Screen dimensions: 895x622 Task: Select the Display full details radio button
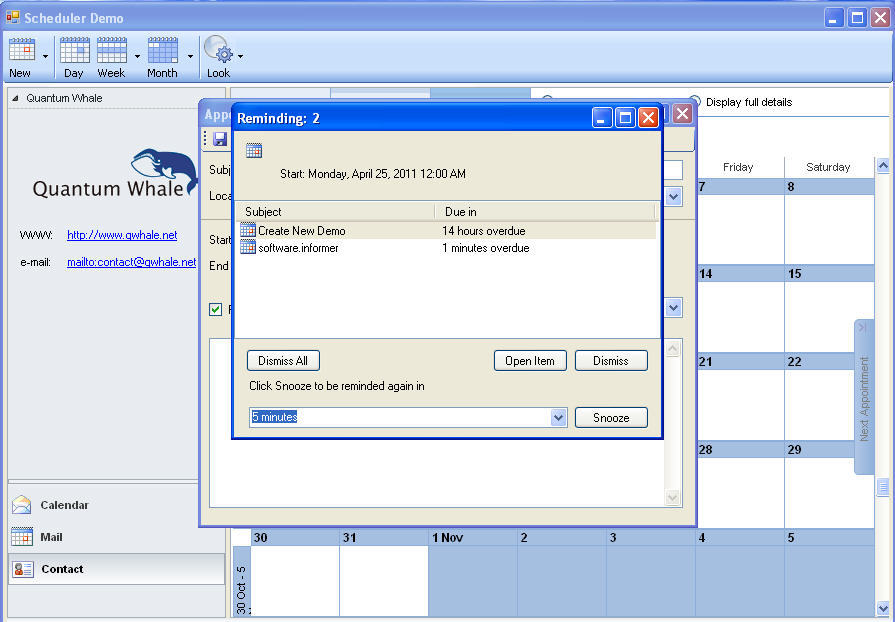coord(695,102)
